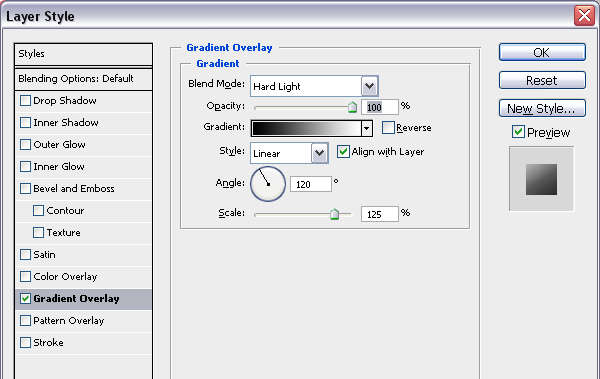Open the Style dropdown arrow beside Linear
600x379 pixels.
319,154
